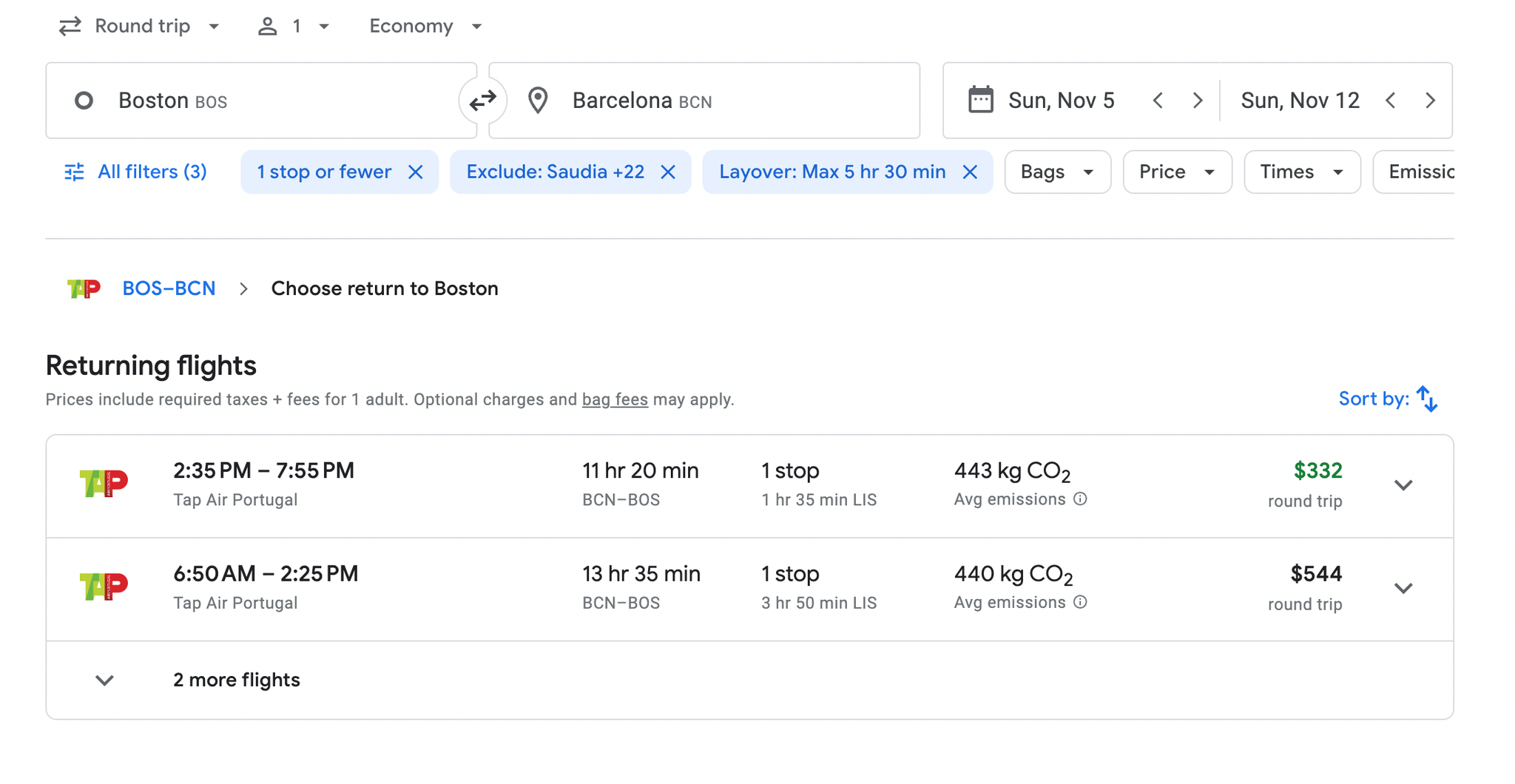Screen dimensions: 1515x784
Task: Click the passenger person icon
Action: pos(266,25)
